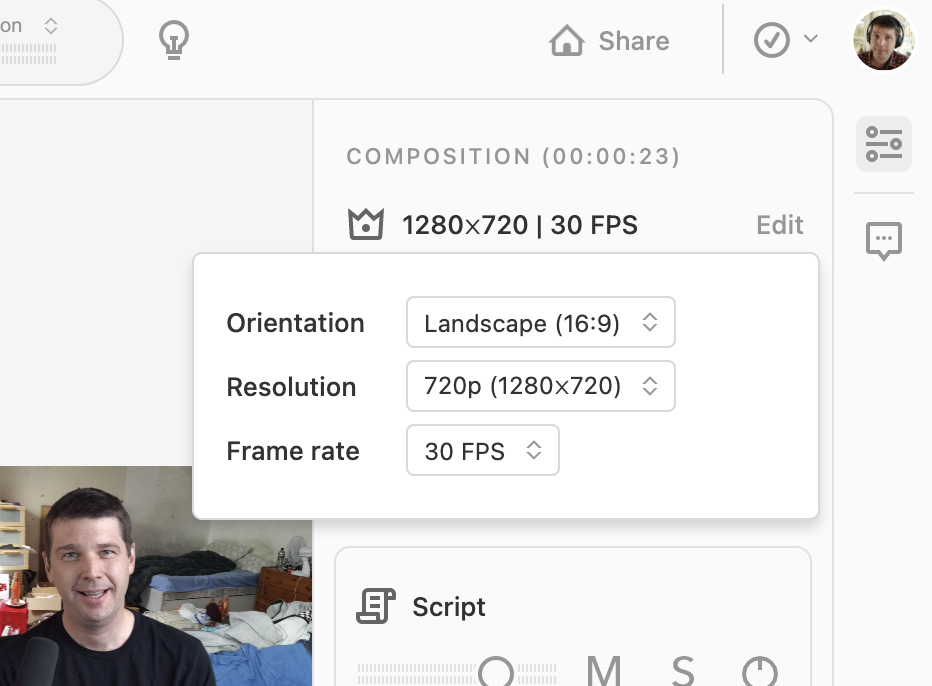Open the user profile avatar

point(883,40)
